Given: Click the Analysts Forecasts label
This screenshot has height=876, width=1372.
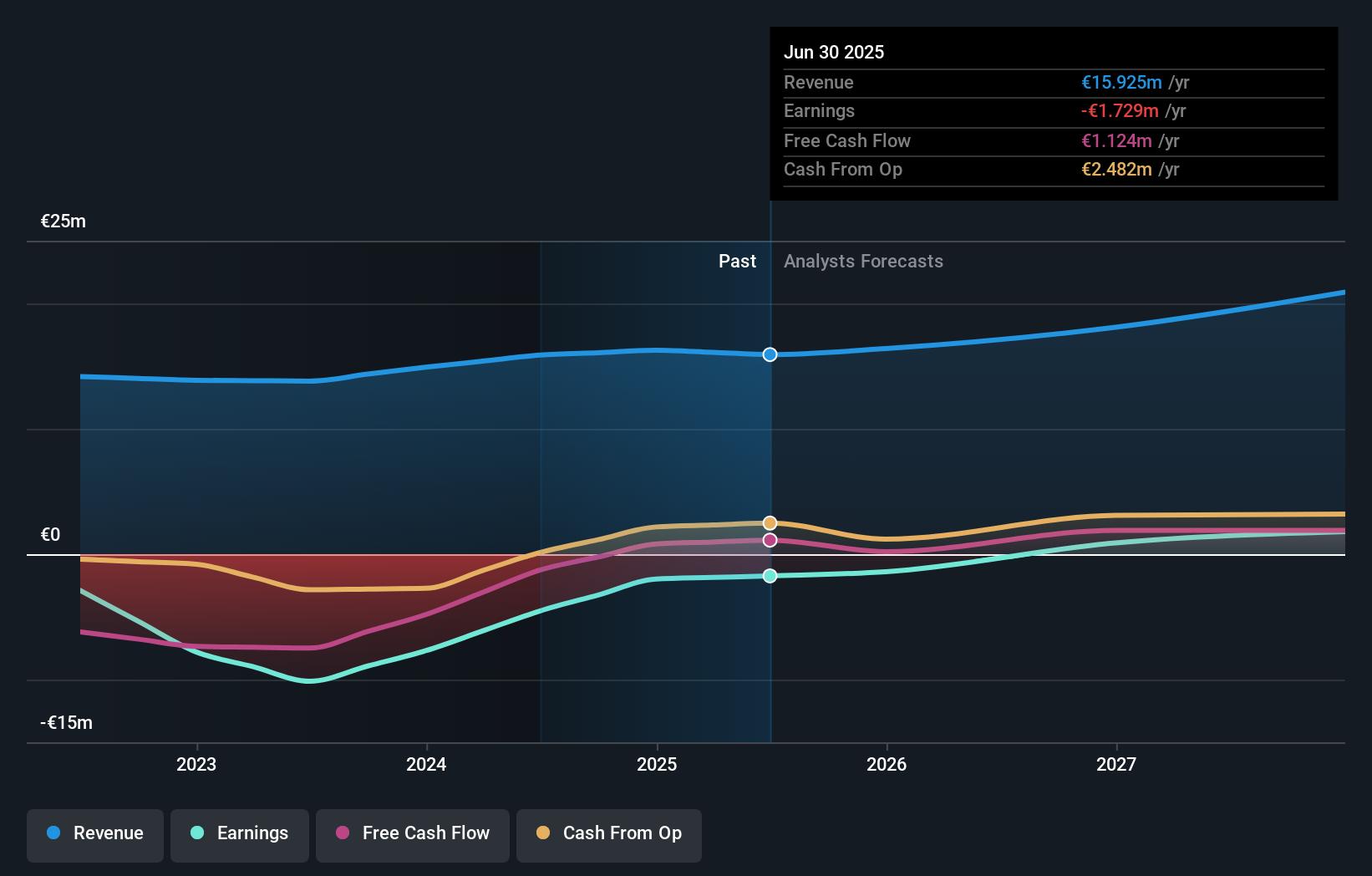Looking at the screenshot, I should (863, 262).
